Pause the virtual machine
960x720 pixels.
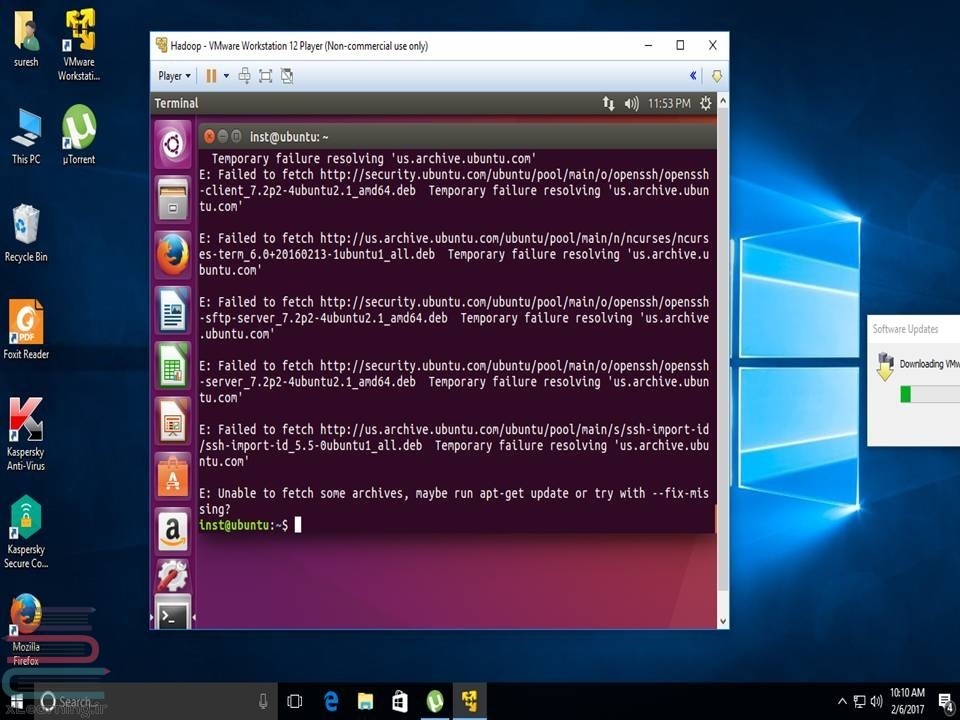pyautogui.click(x=211, y=76)
